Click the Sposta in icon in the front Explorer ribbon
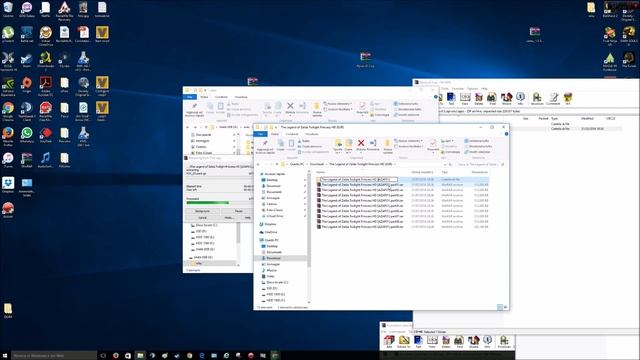Viewport: 640px width, 360px height. [338, 143]
